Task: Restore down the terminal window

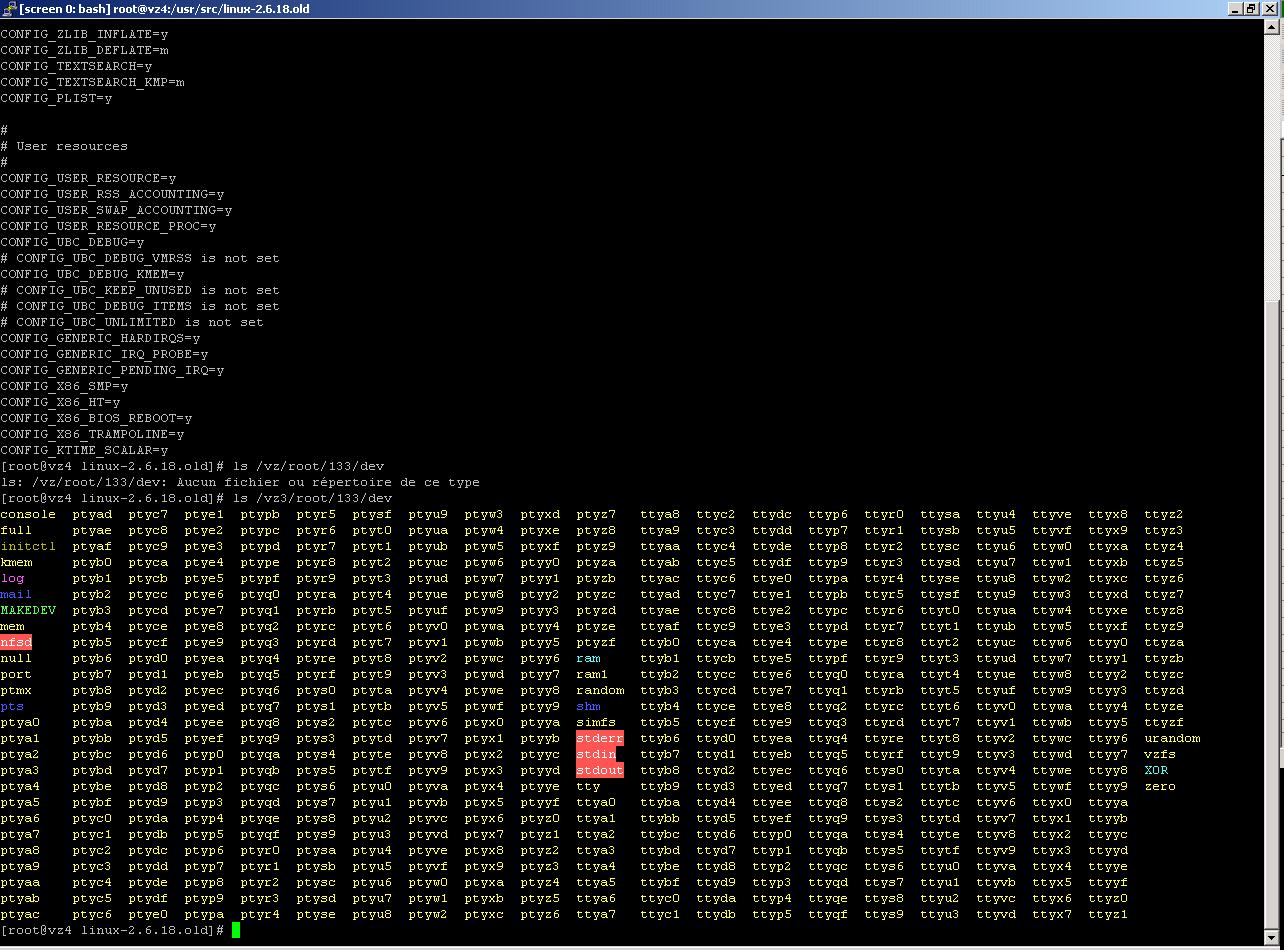Action: point(1252,9)
